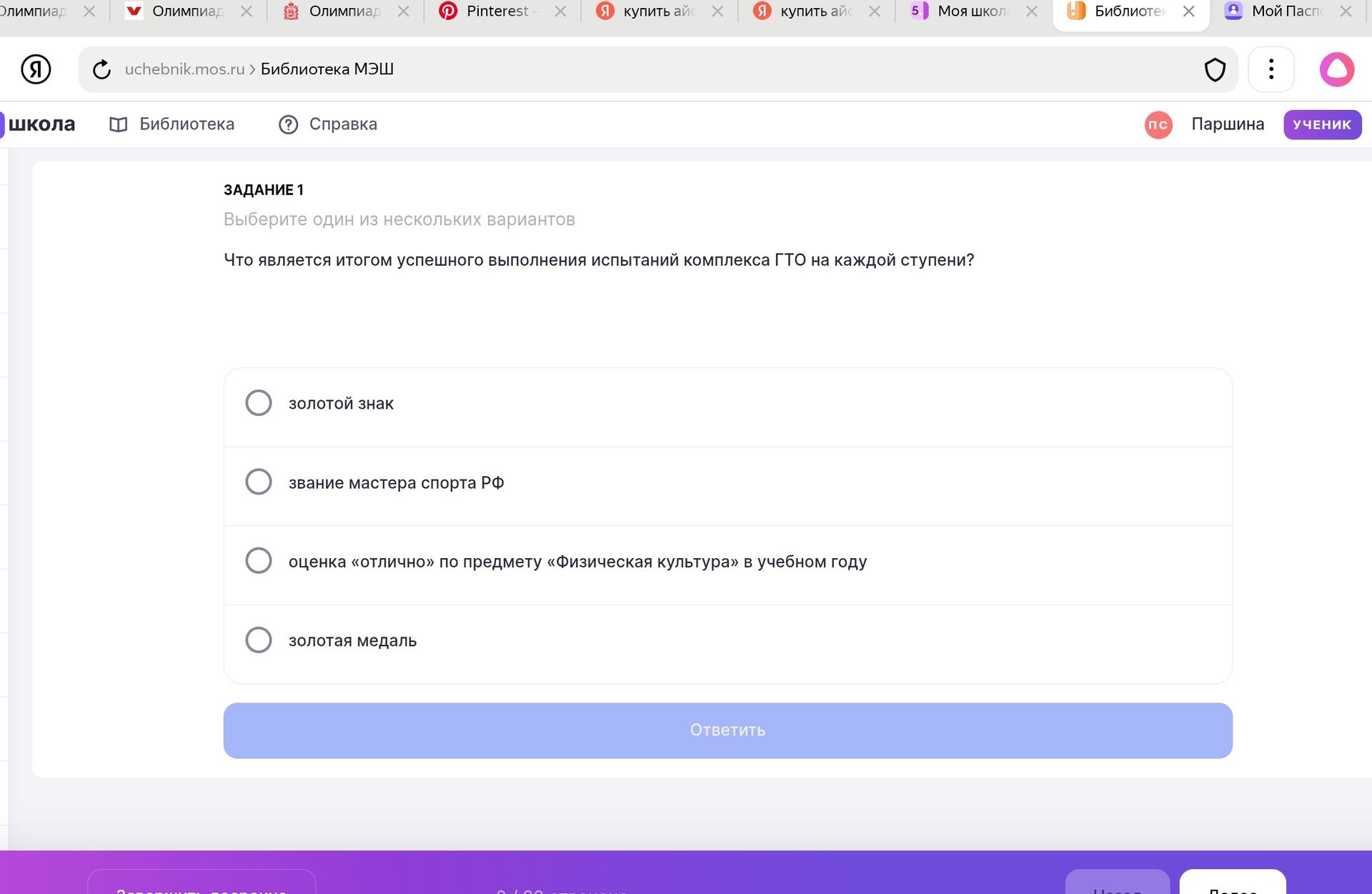Click the Моя школа tab favicon
Image resolution: width=1372 pixels, height=894 pixels.
click(919, 11)
